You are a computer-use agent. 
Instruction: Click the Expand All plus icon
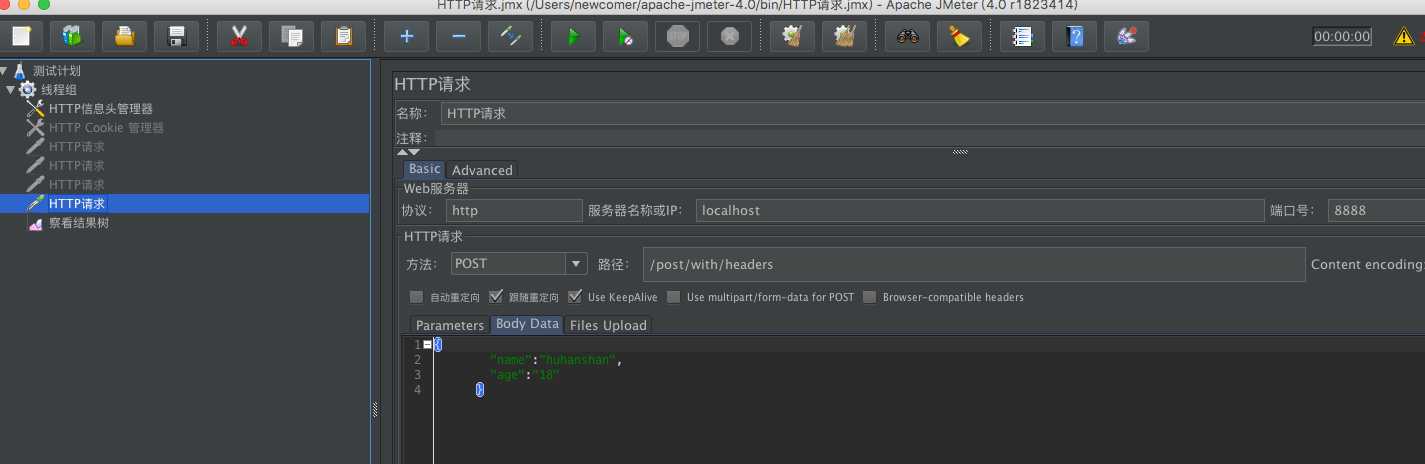pyautogui.click(x=406, y=36)
